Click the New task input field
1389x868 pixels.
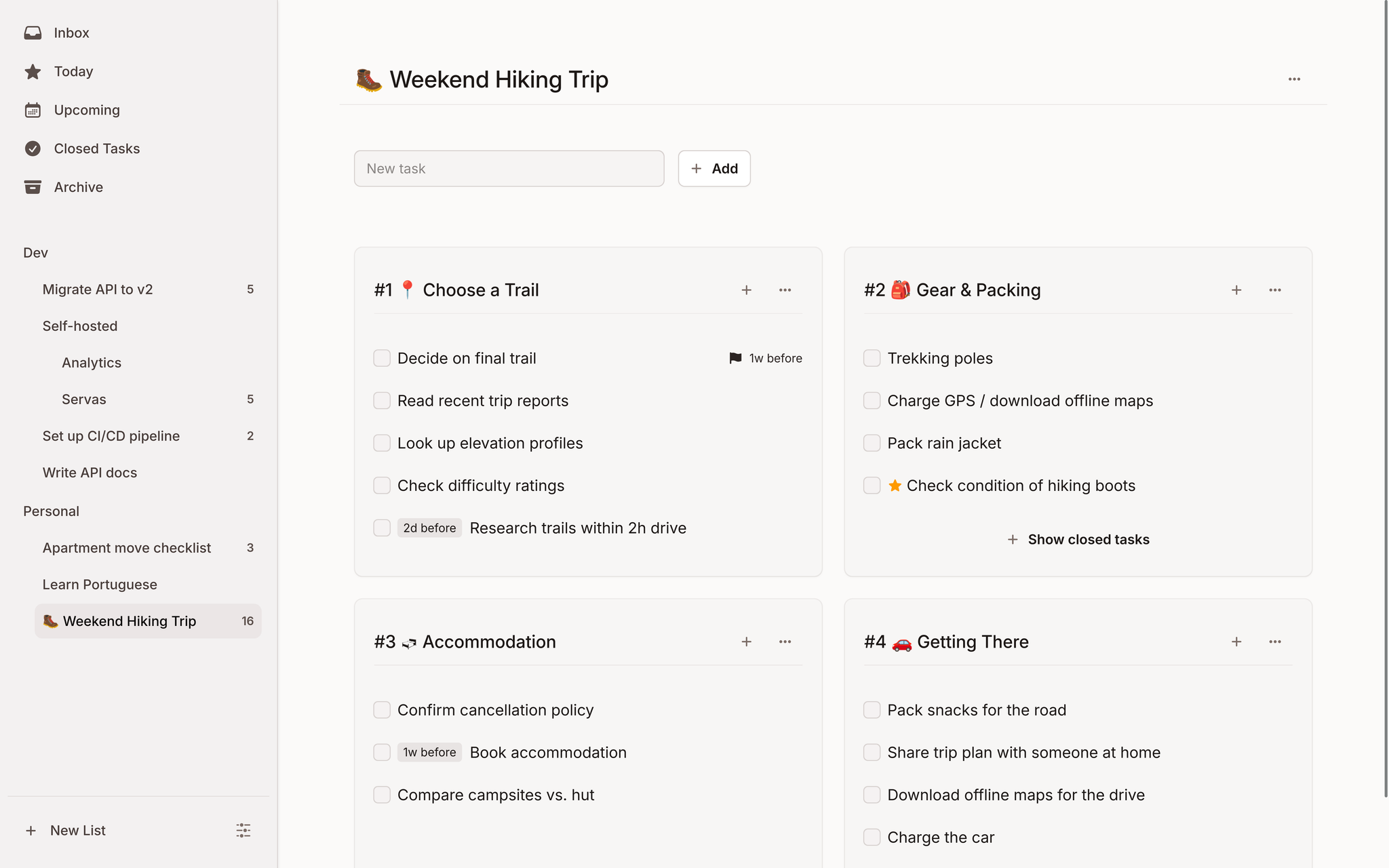click(x=509, y=168)
